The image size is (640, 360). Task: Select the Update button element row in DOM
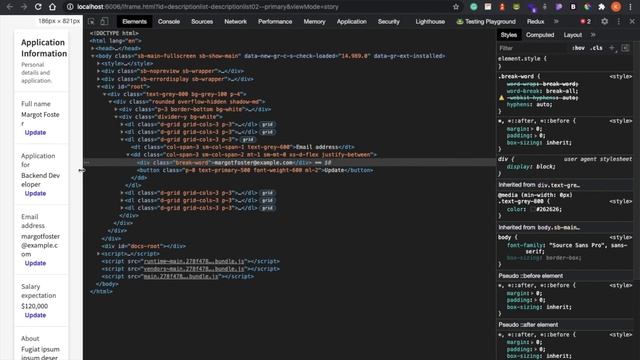point(255,170)
